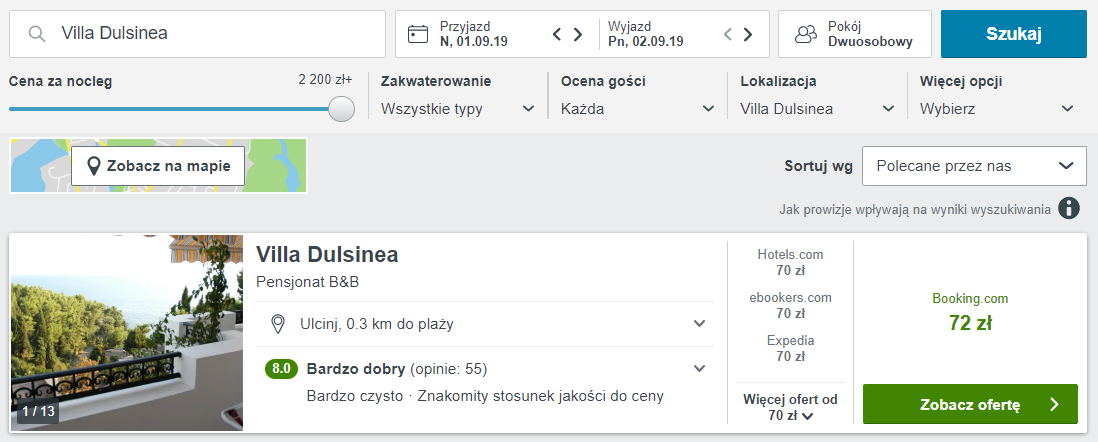Viewport: 1098px width, 442px height.
Task: Click the commission info text link
Action: pyautogui.click(x=915, y=209)
